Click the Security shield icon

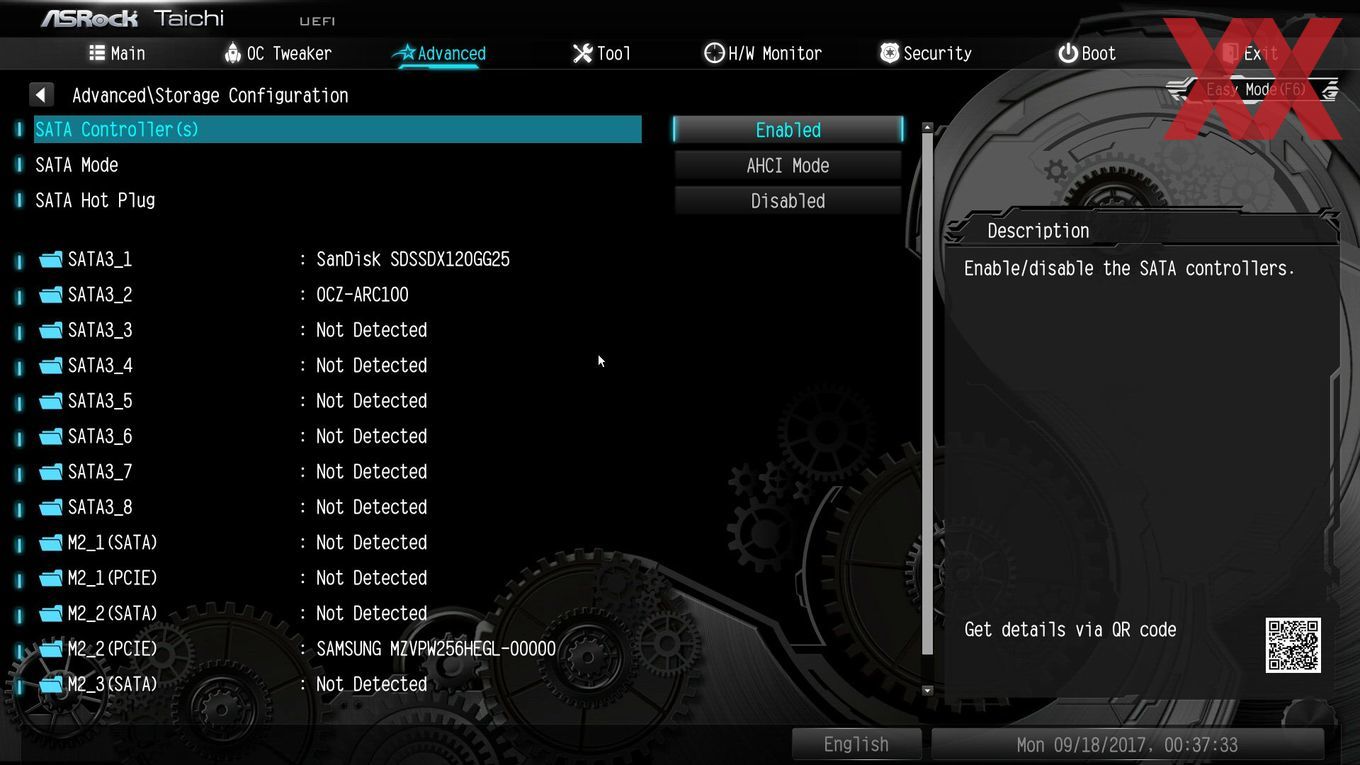889,53
